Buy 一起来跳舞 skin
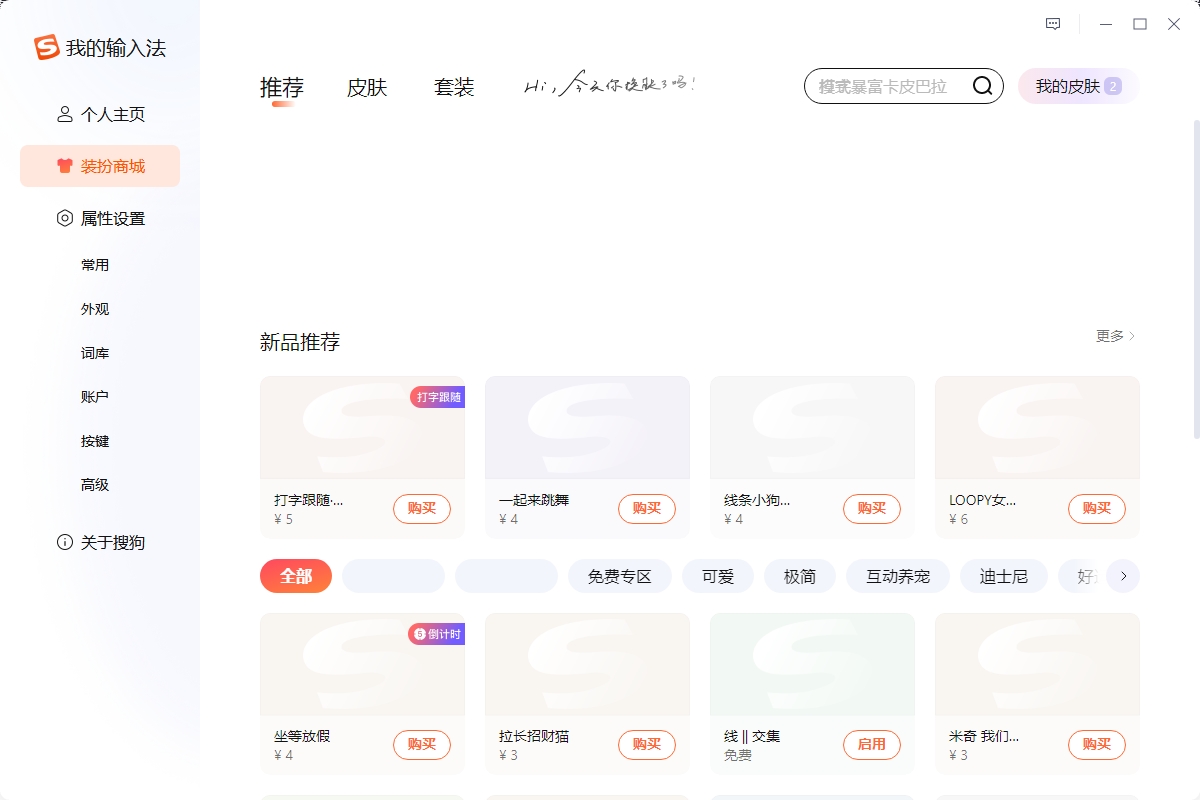Image resolution: width=1200 pixels, height=800 pixels. (x=647, y=508)
